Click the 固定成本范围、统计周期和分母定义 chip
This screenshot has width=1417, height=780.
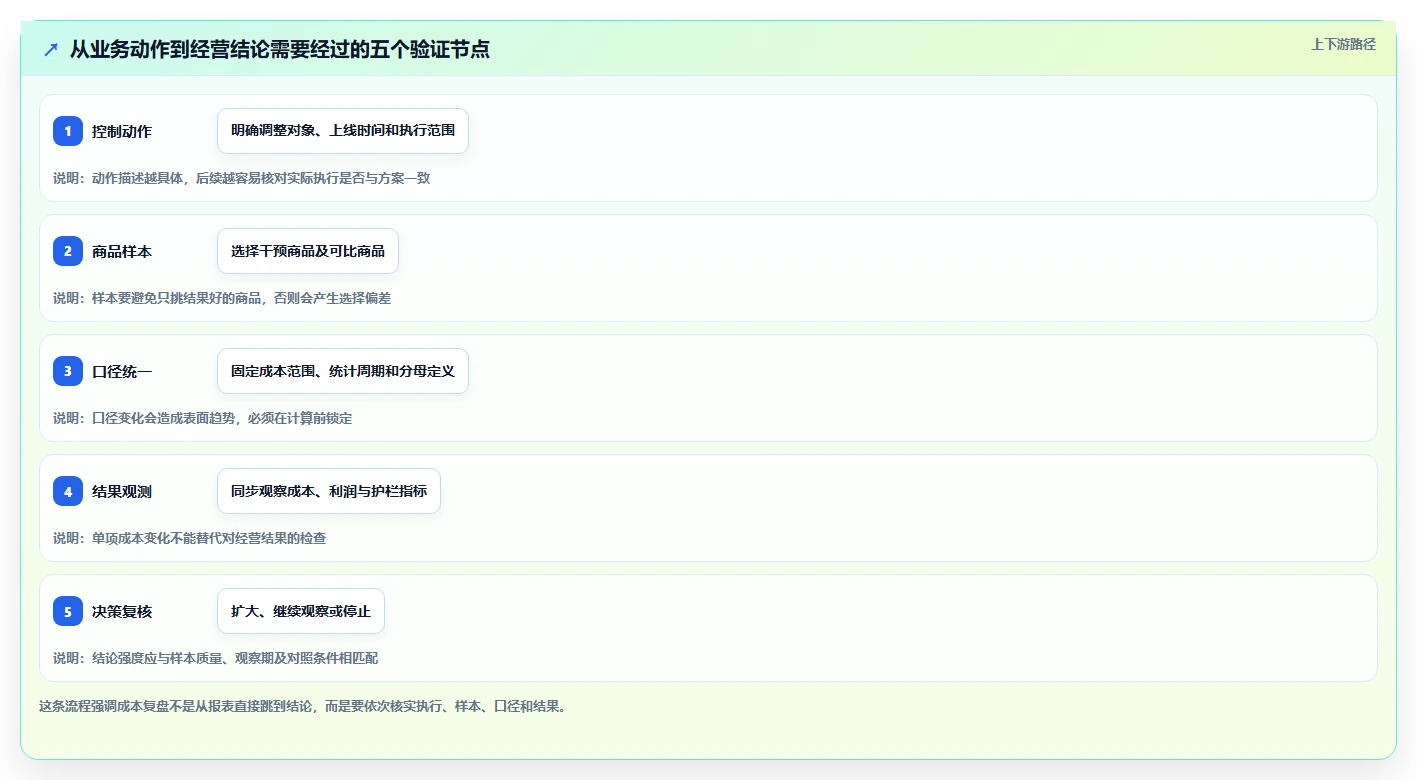(x=343, y=371)
